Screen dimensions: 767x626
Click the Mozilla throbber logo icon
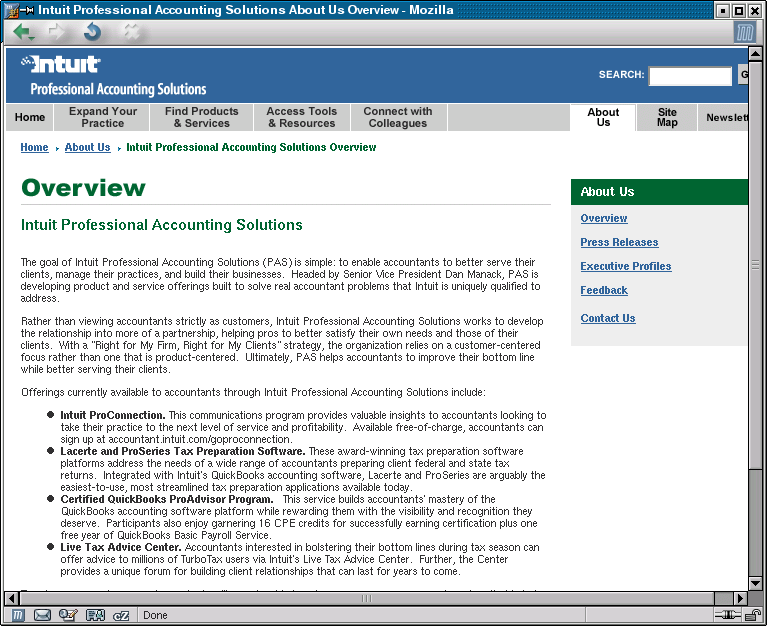pos(744,33)
